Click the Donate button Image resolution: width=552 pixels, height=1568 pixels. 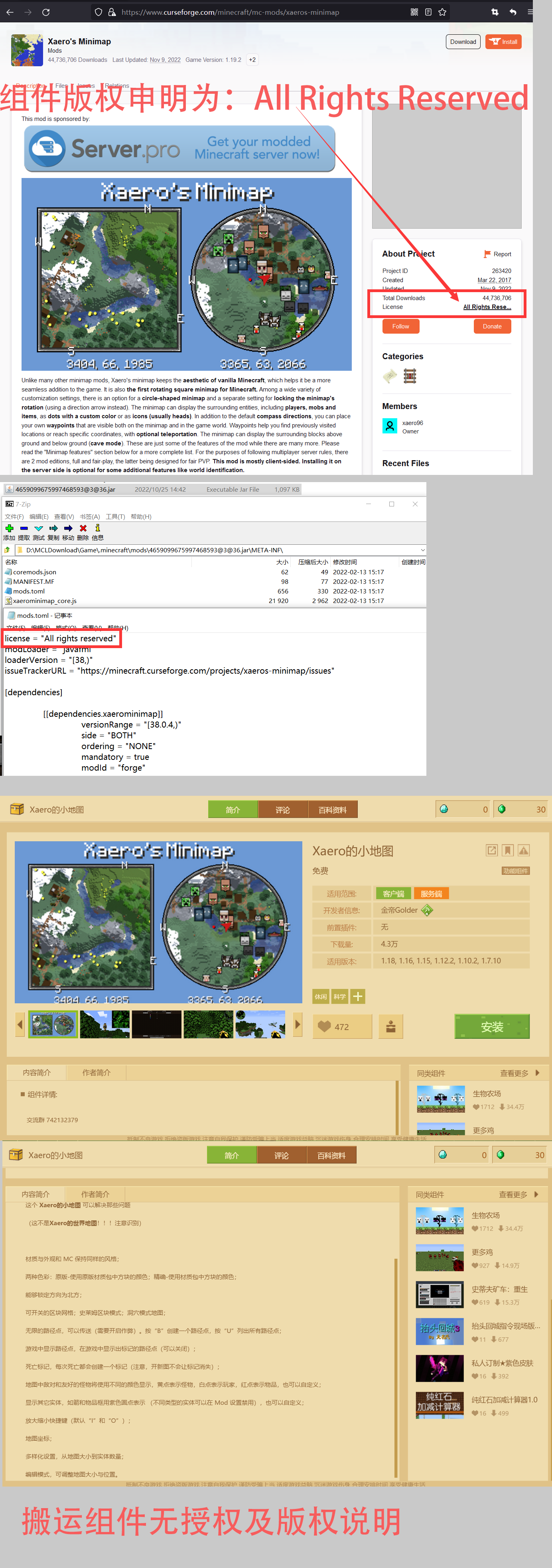pos(492,326)
